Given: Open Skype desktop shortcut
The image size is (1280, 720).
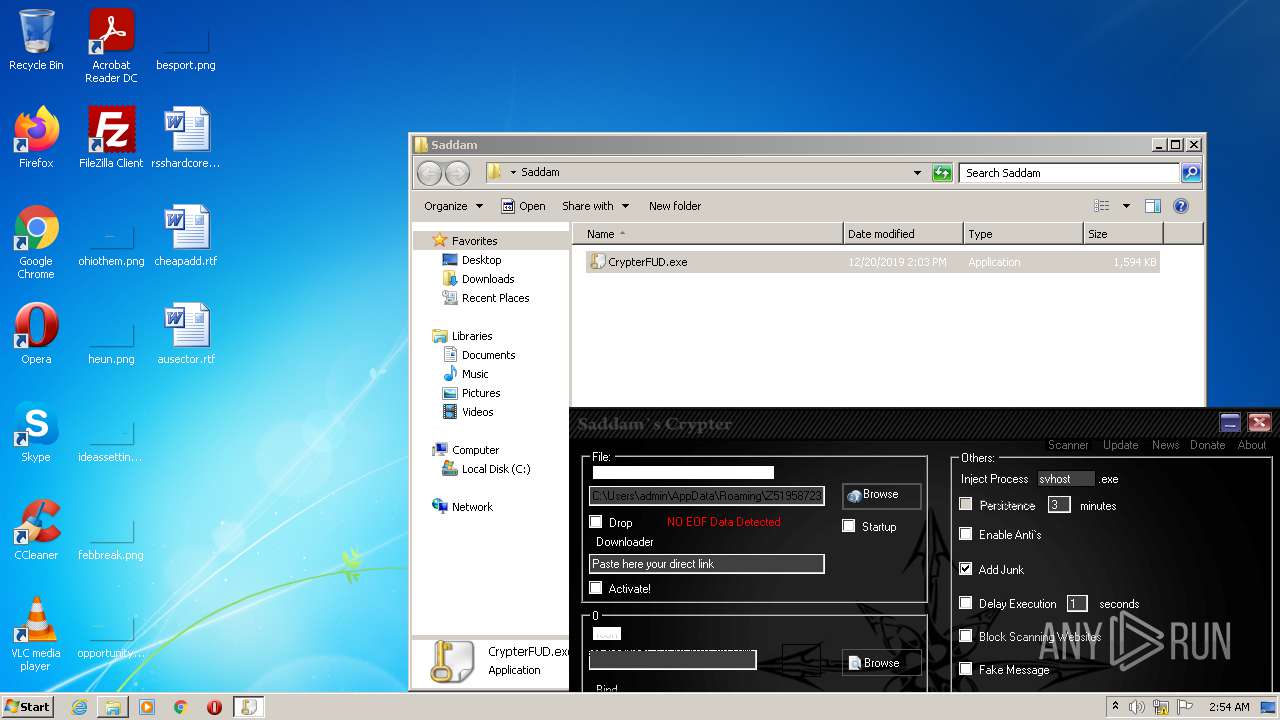Looking at the screenshot, I should 36,431.
